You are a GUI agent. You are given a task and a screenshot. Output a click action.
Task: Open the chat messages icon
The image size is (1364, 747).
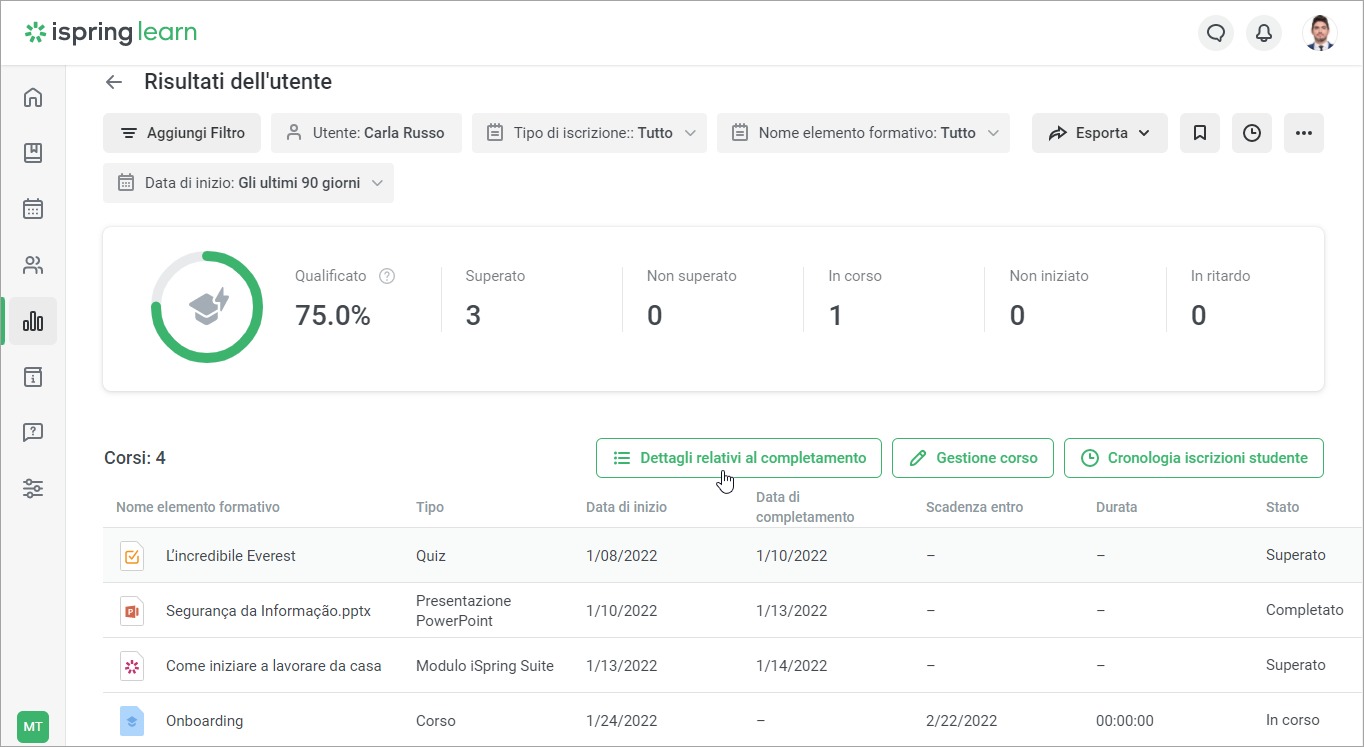point(1216,33)
